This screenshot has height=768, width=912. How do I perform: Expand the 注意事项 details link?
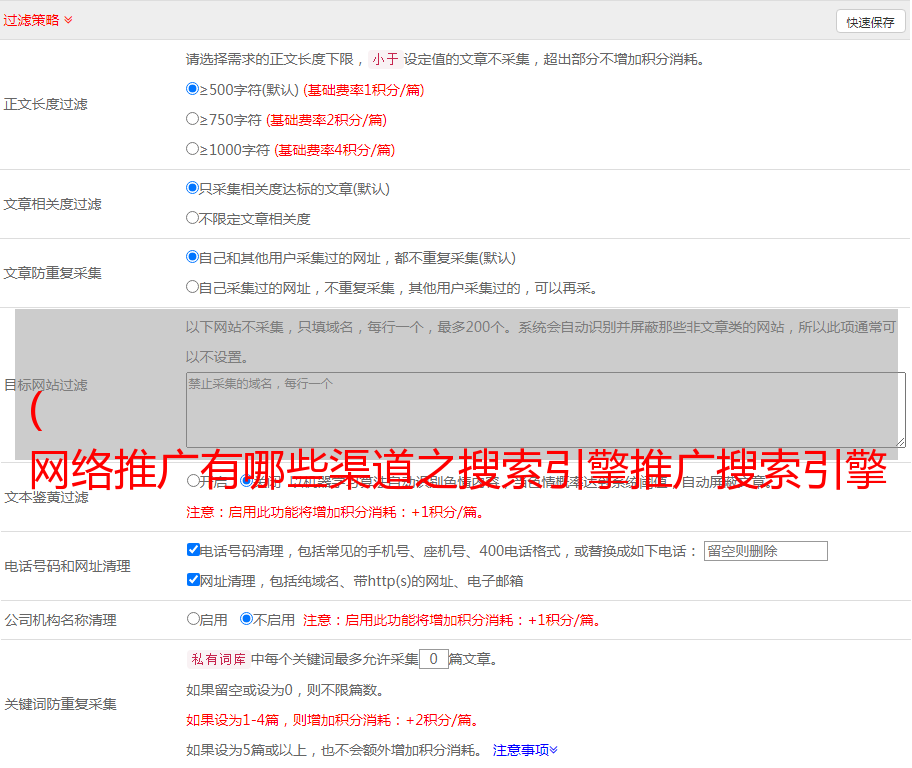pos(525,750)
